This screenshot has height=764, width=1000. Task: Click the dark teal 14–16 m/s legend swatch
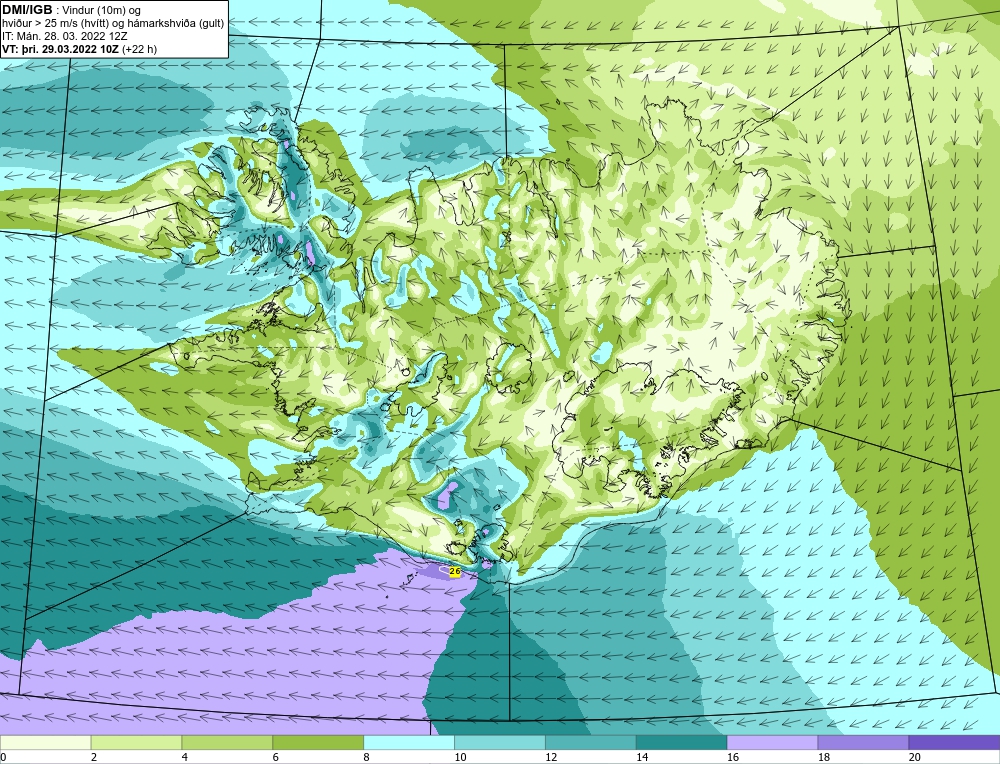tap(682, 742)
